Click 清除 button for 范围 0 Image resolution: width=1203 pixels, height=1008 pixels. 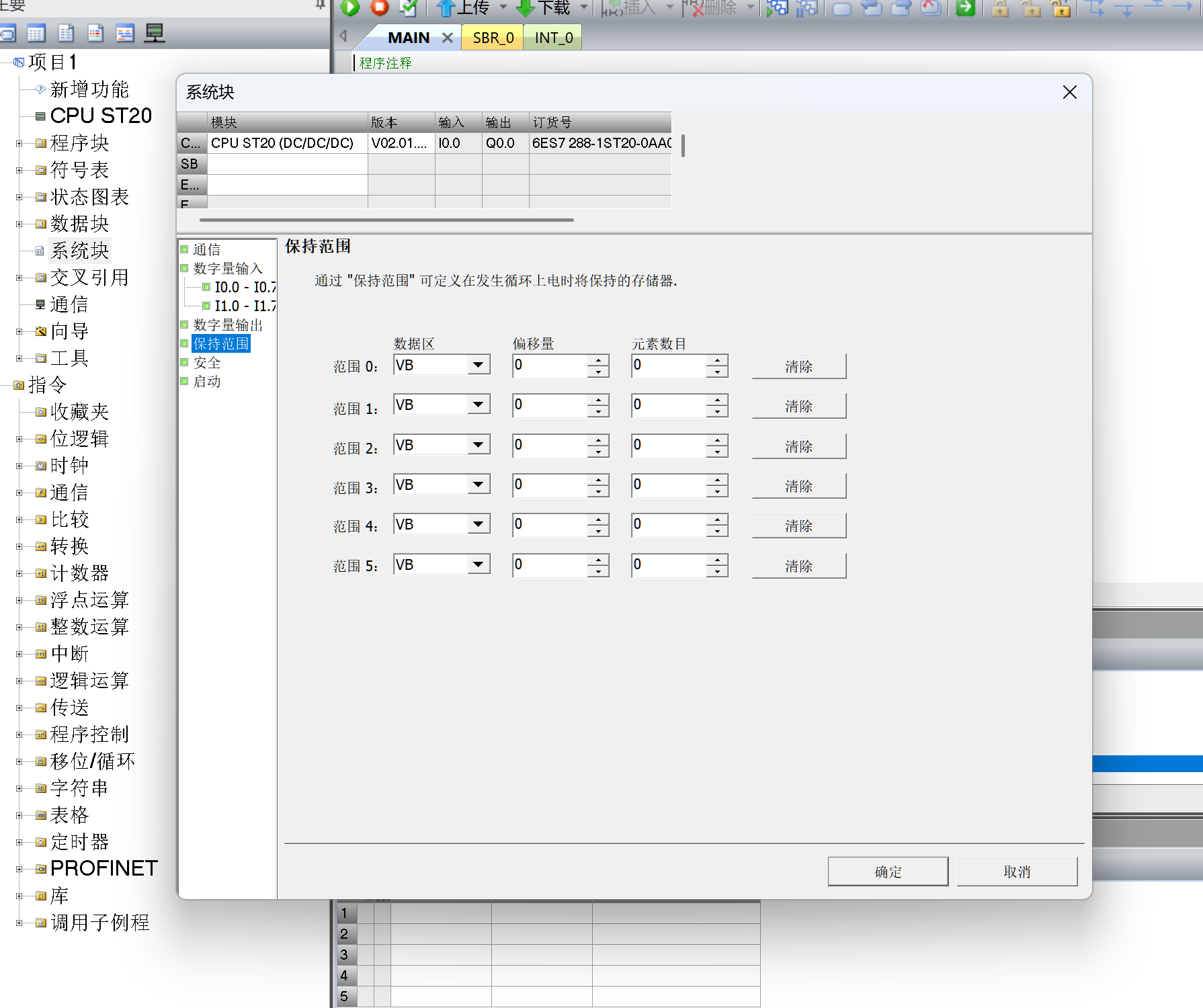click(799, 366)
